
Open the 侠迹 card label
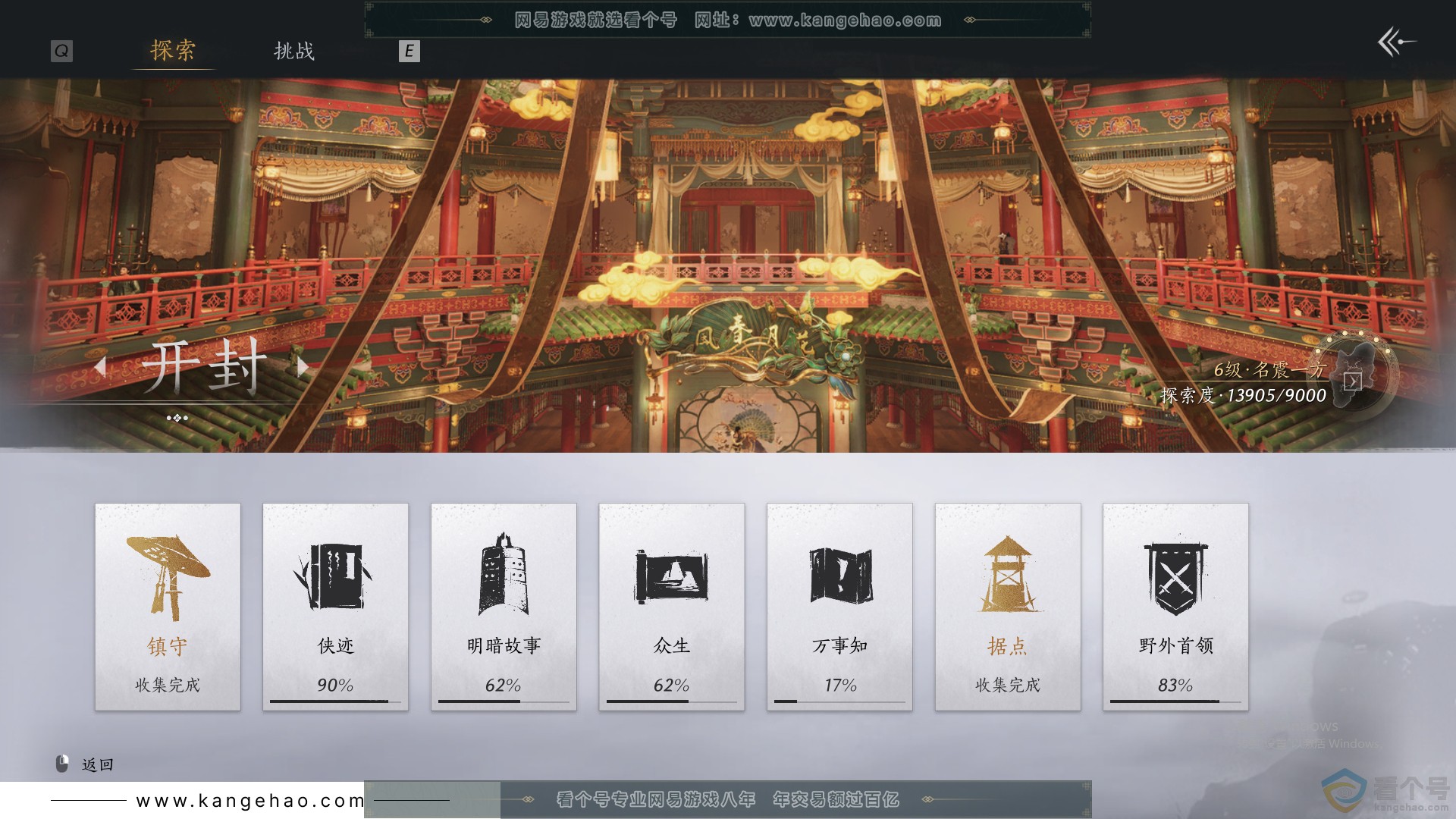336,646
